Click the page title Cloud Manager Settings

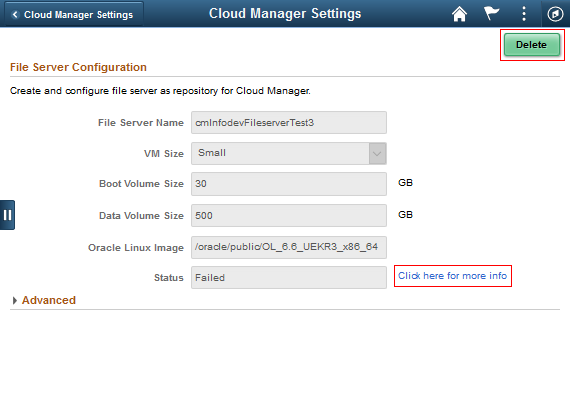click(285, 13)
